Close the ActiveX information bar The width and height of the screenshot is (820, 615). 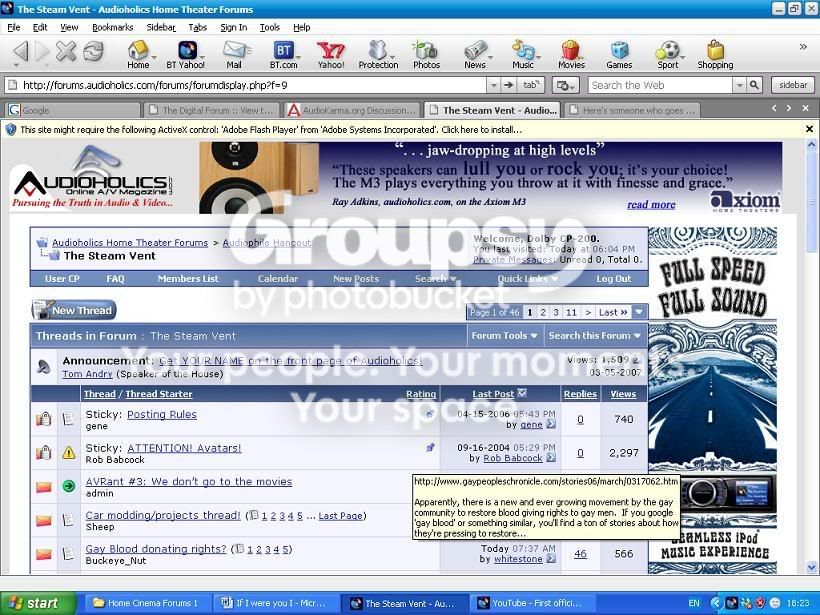pyautogui.click(x=809, y=129)
